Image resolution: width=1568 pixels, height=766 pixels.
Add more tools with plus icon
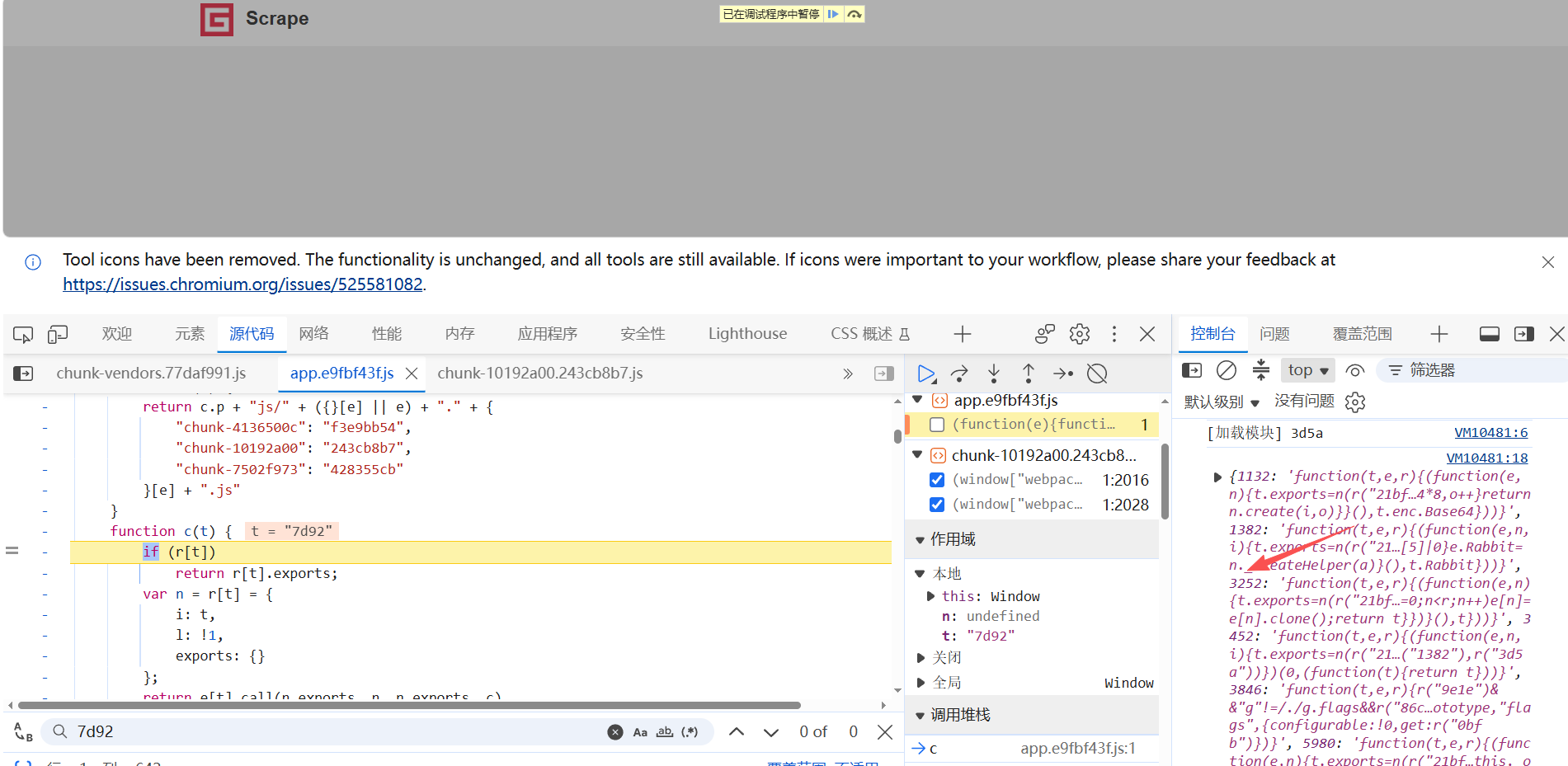(x=963, y=334)
